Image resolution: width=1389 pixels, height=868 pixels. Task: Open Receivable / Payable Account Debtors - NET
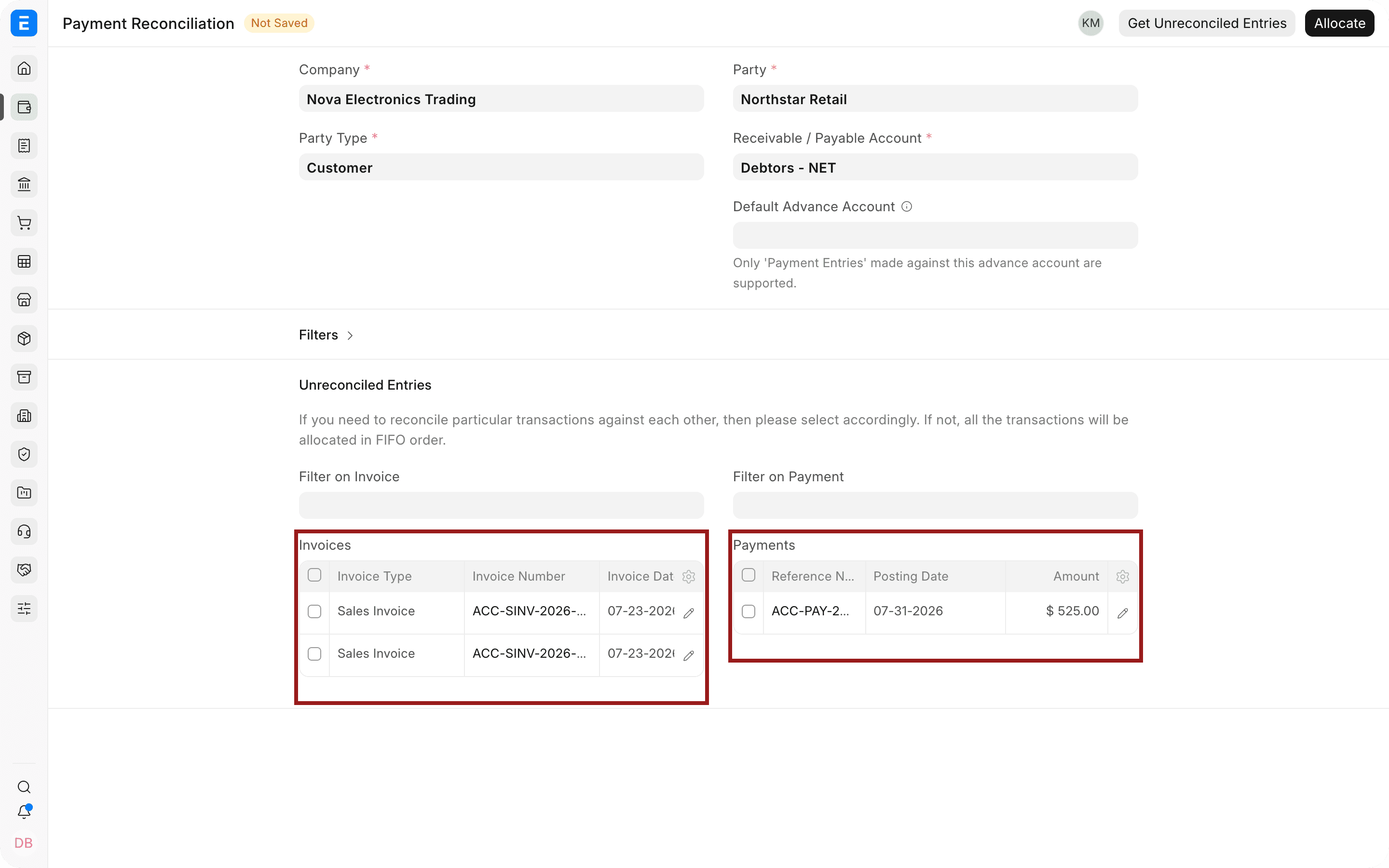pyautogui.click(x=935, y=167)
